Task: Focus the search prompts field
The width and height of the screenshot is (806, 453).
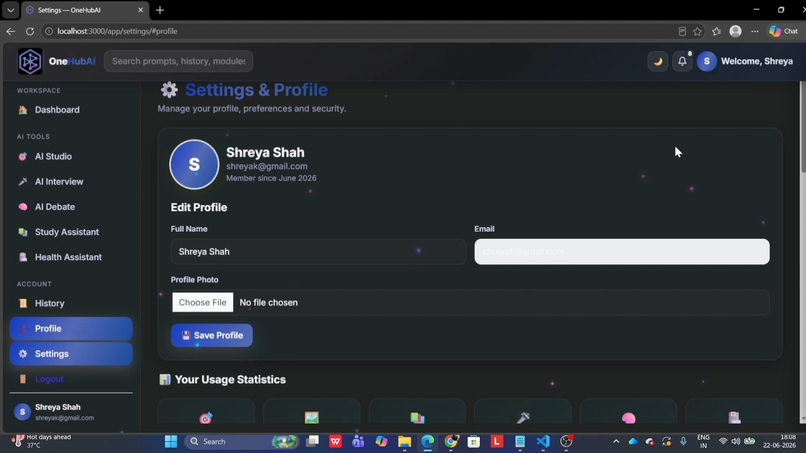Action: pyautogui.click(x=178, y=61)
